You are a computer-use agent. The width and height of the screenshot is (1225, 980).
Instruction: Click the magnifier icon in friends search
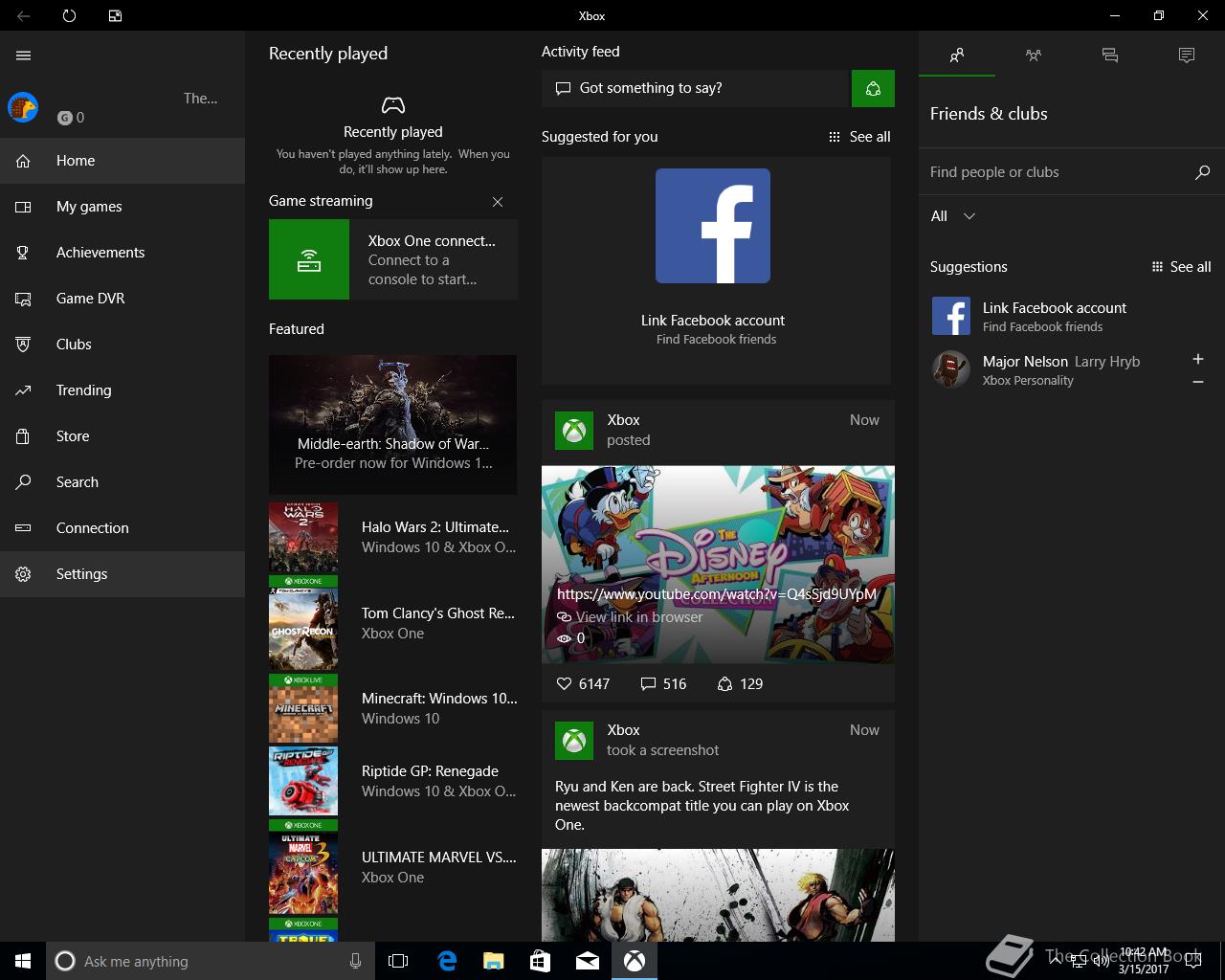(x=1203, y=172)
